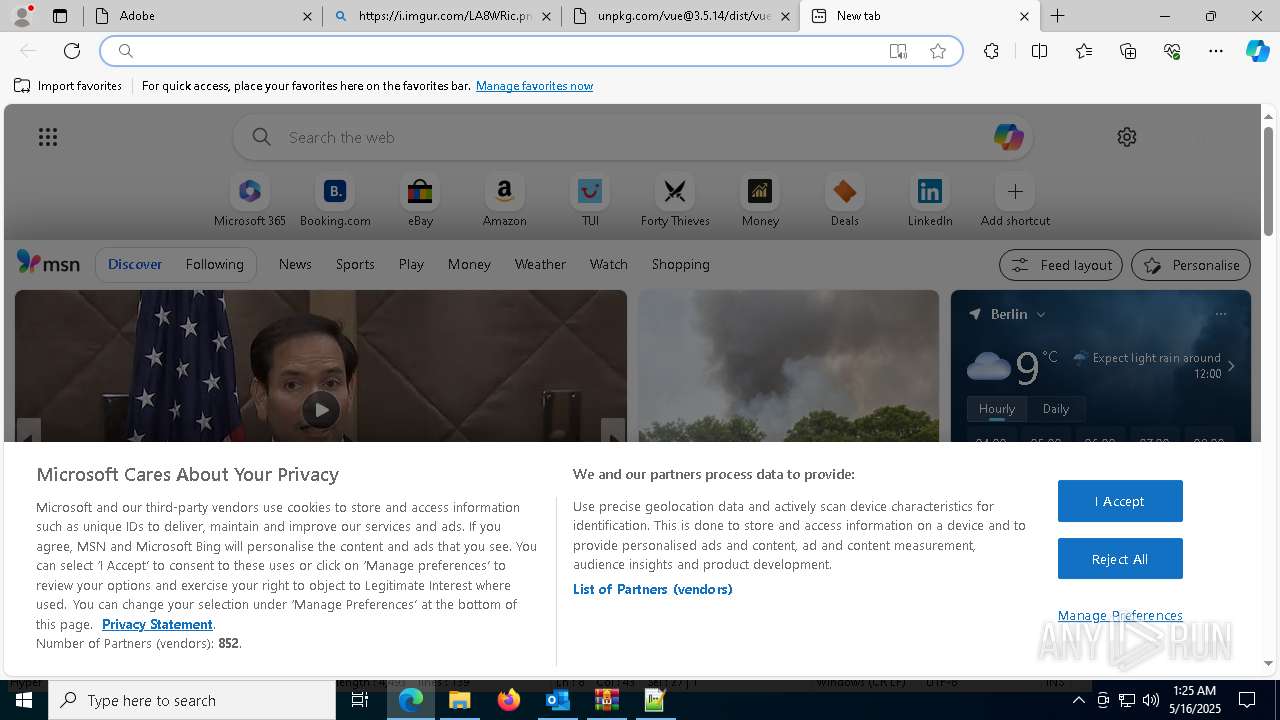Open Amazon shortcut tile

click(x=504, y=201)
